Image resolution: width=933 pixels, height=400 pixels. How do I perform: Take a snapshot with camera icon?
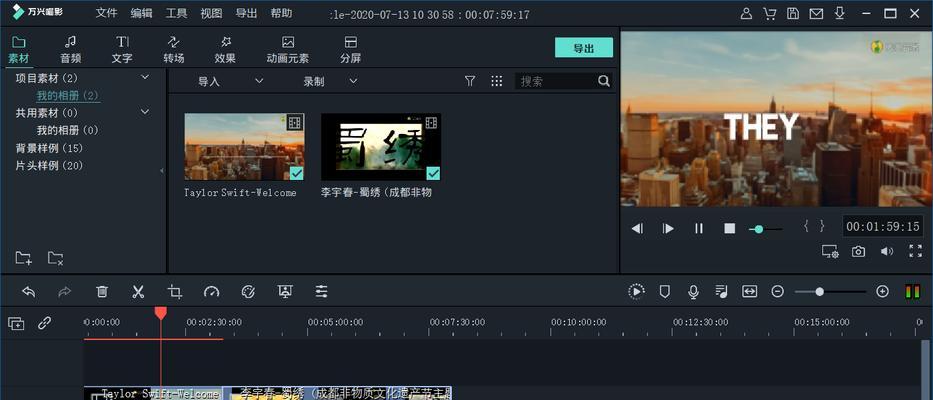pyautogui.click(x=858, y=251)
